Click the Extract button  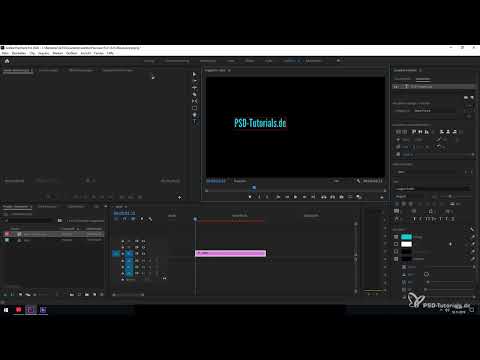point(332,197)
